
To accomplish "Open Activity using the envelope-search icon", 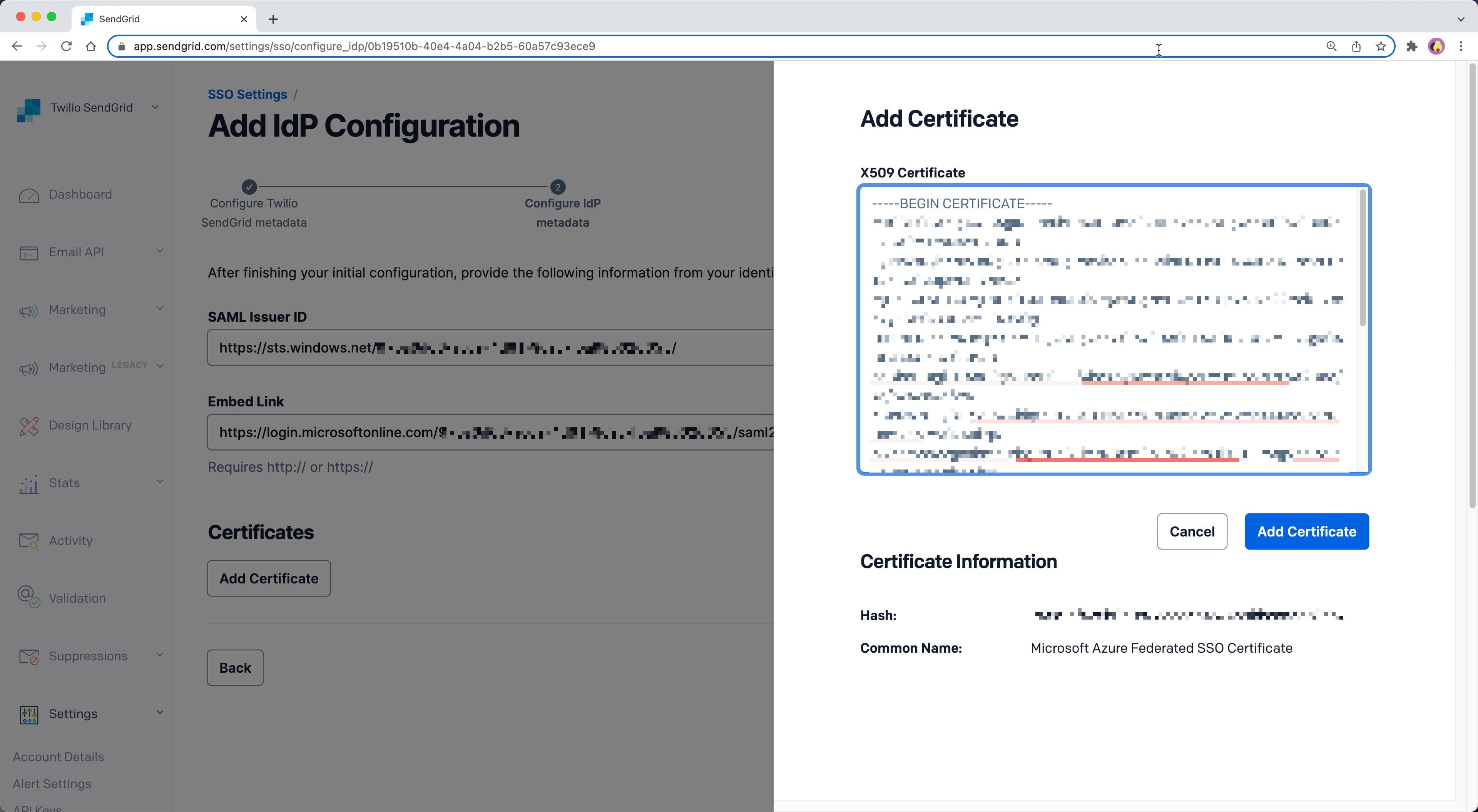I will [28, 541].
